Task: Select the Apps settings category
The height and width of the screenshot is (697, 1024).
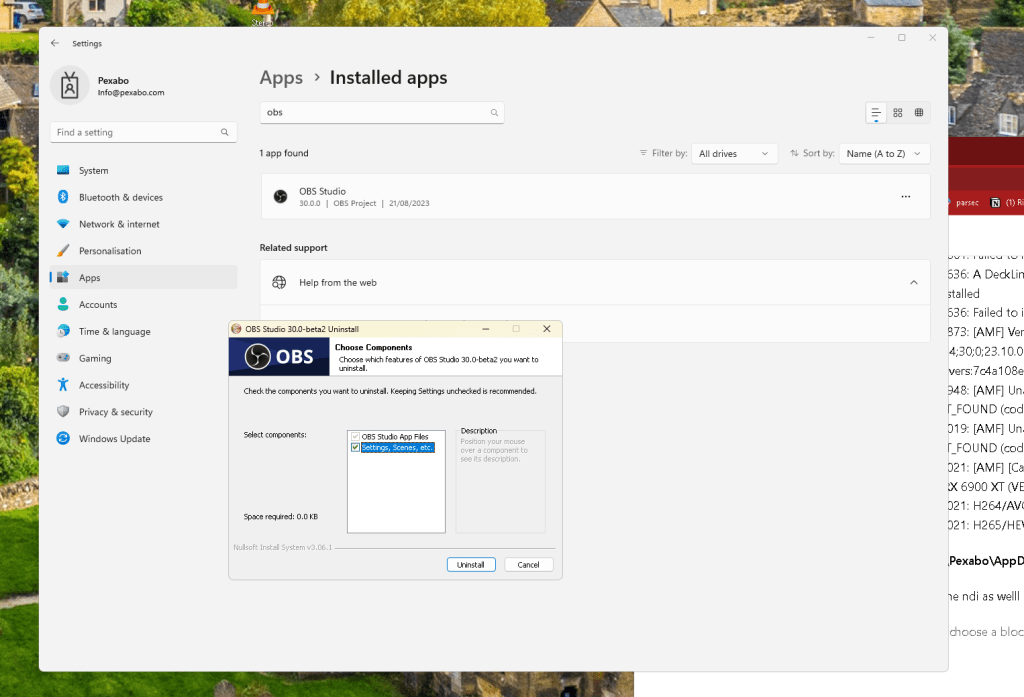Action: (x=144, y=278)
